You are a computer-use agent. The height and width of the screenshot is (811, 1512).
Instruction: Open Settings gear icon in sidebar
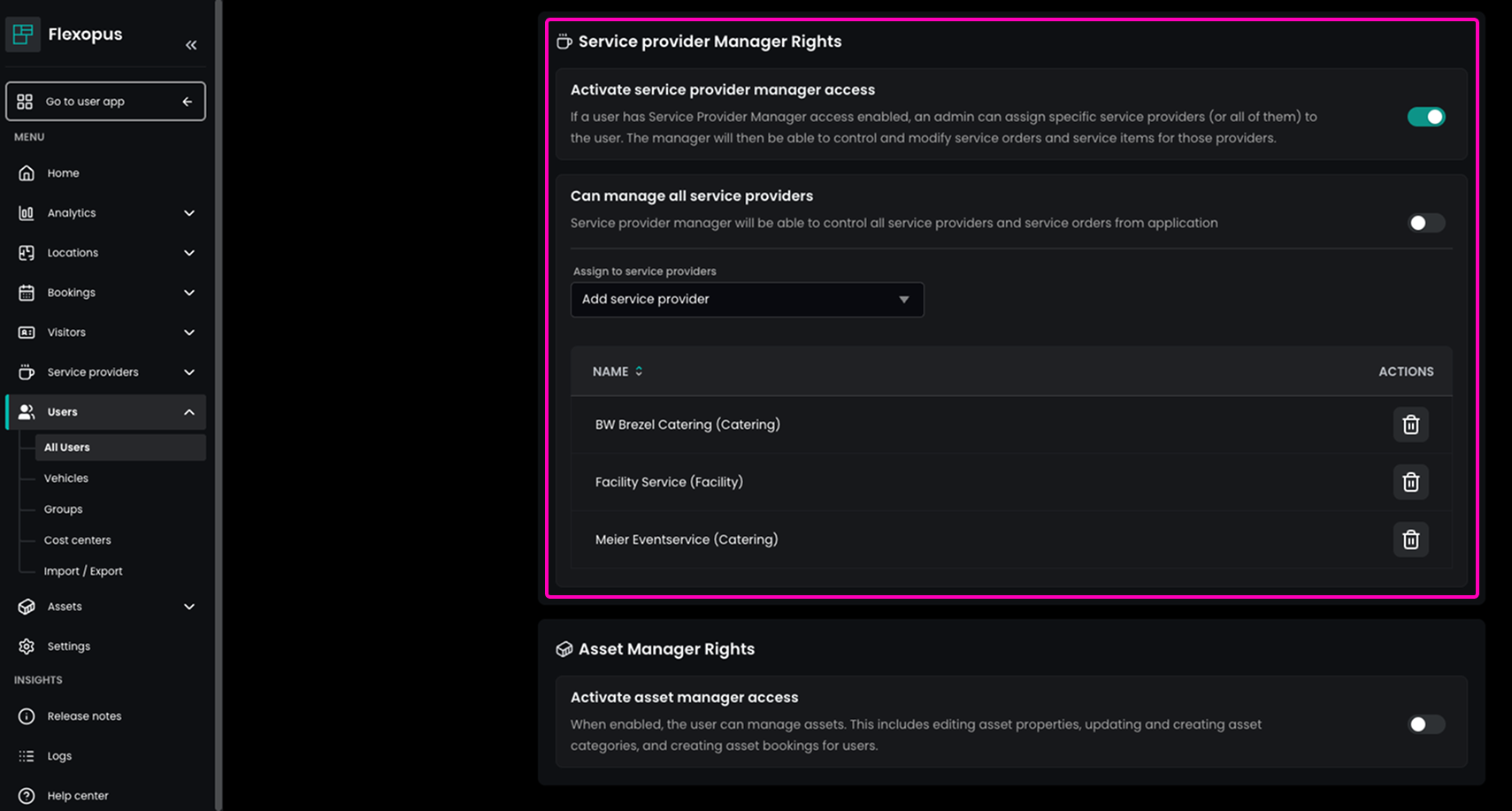click(27, 647)
